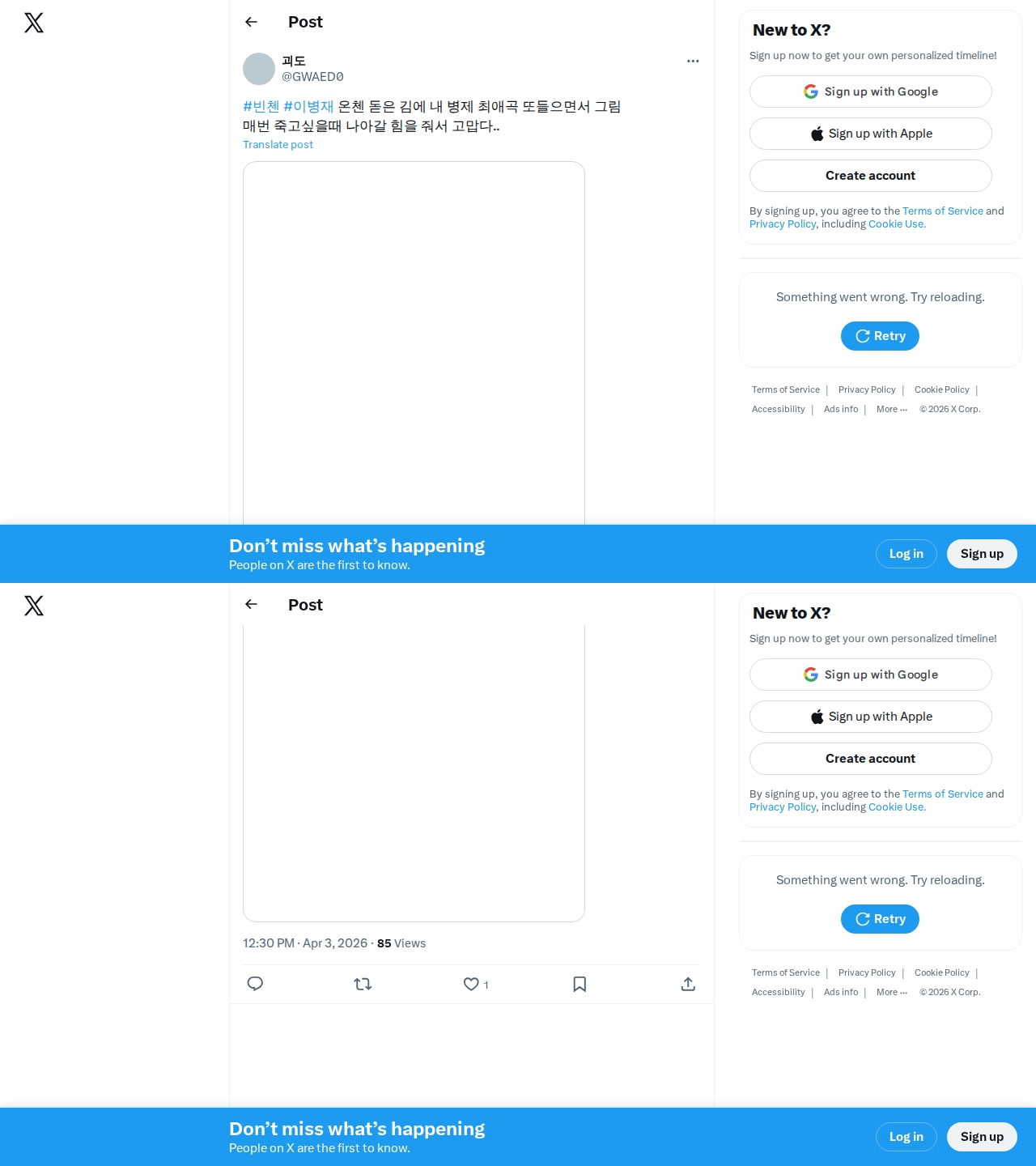Click the top Create account button
The width and height of the screenshot is (1036, 1166).
click(871, 176)
